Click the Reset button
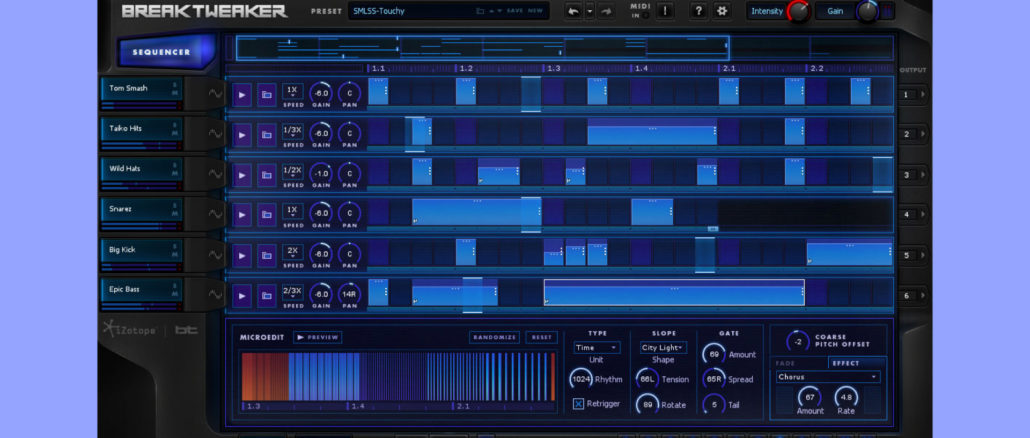The width and height of the screenshot is (1030, 438). pos(541,338)
